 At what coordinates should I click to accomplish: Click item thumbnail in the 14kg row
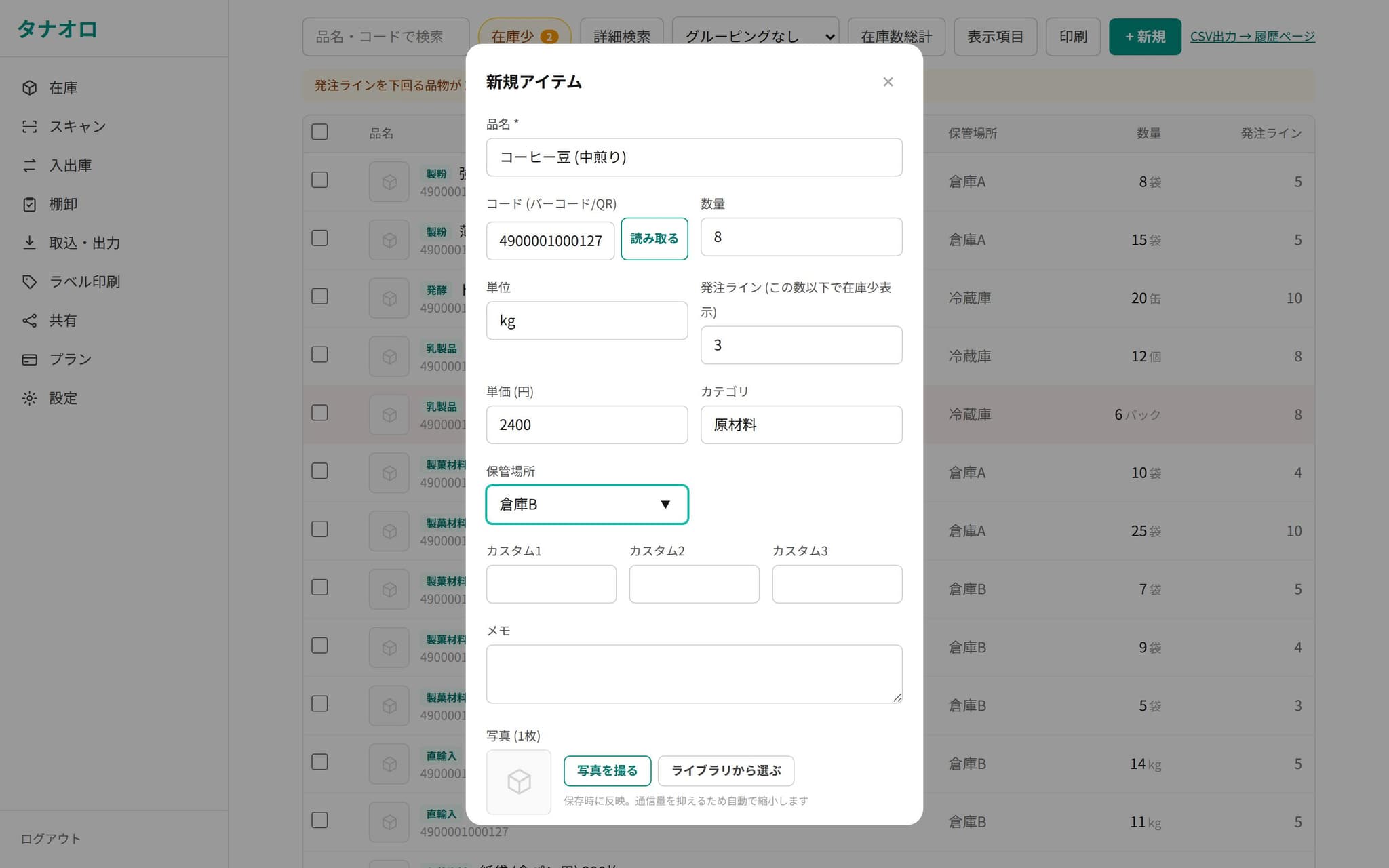click(x=389, y=764)
